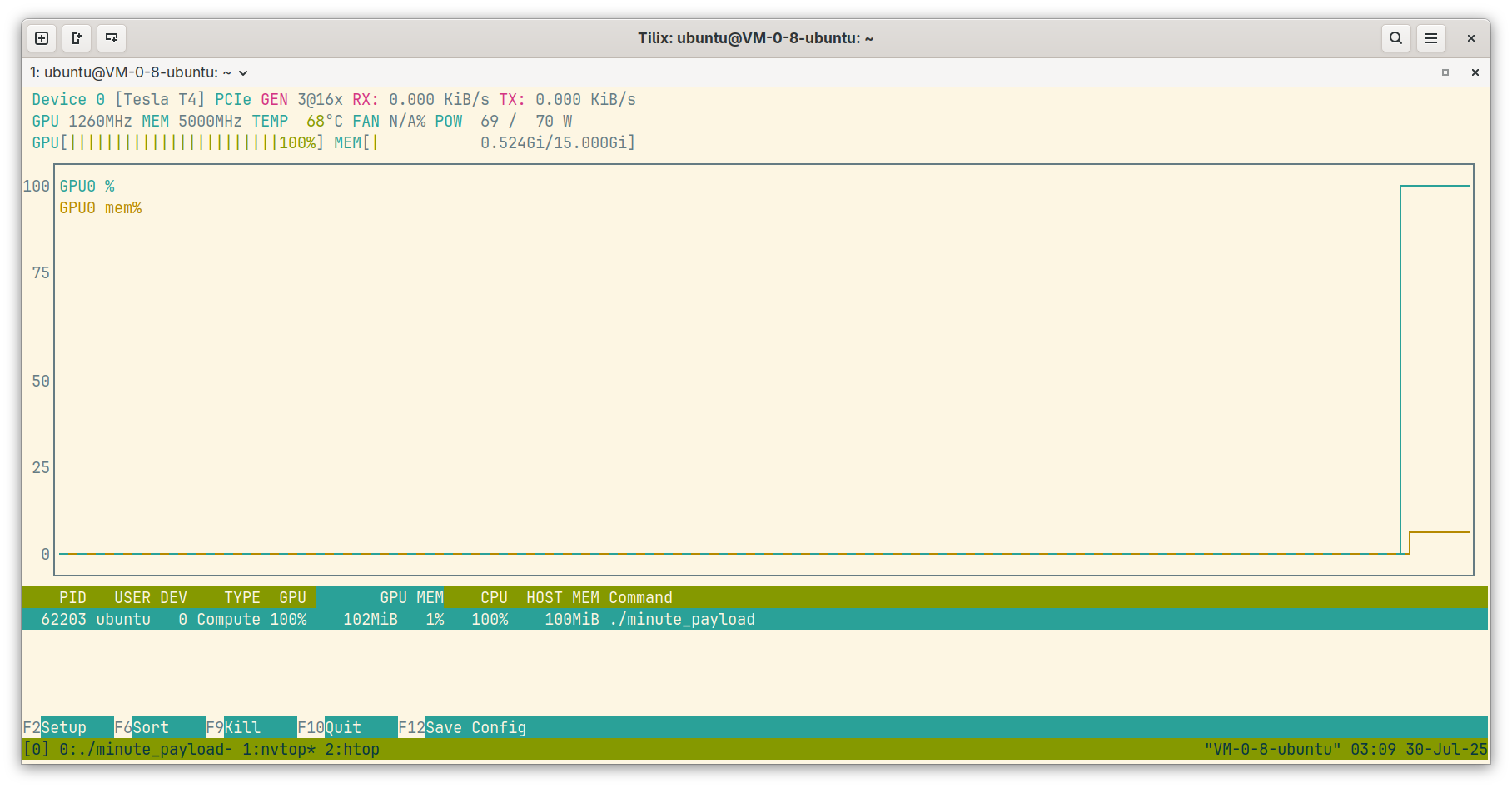Click the small square maximize-session icon

[x=1445, y=72]
